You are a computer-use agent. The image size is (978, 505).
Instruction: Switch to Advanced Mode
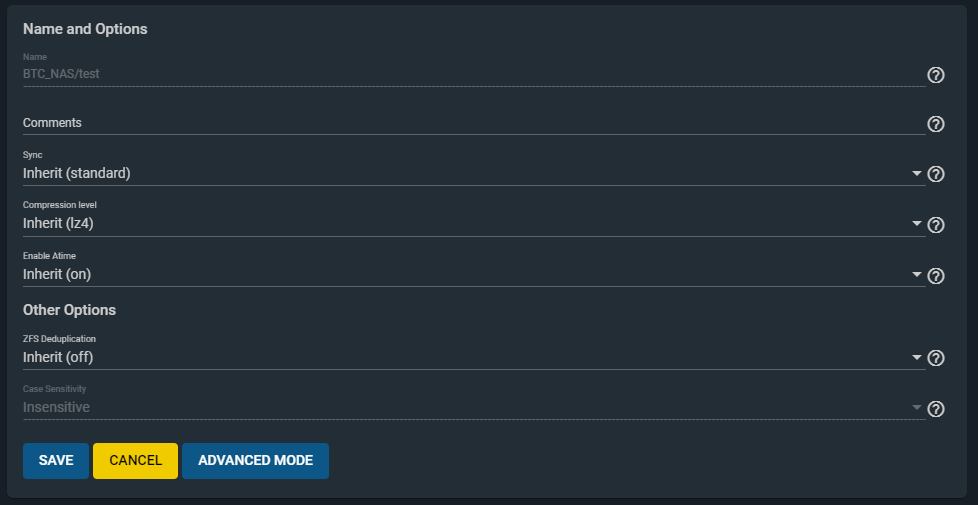[x=255, y=461]
